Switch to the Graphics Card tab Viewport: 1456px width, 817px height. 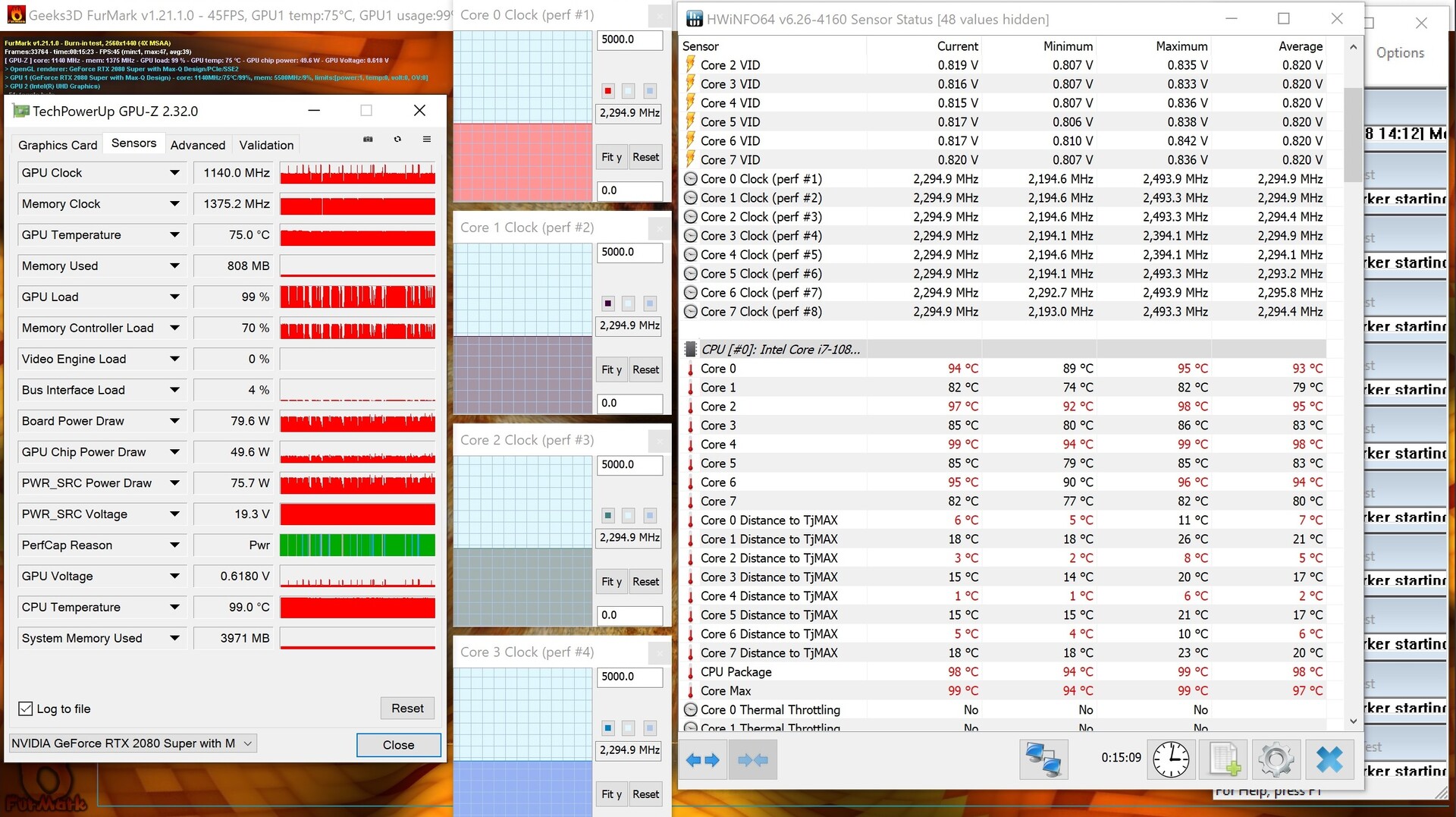58,145
